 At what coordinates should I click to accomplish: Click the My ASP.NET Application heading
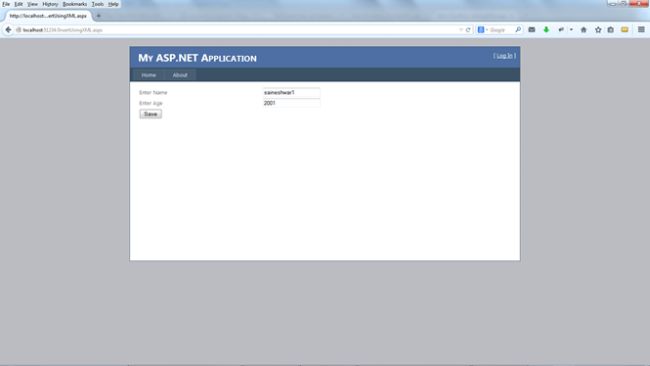click(x=197, y=58)
